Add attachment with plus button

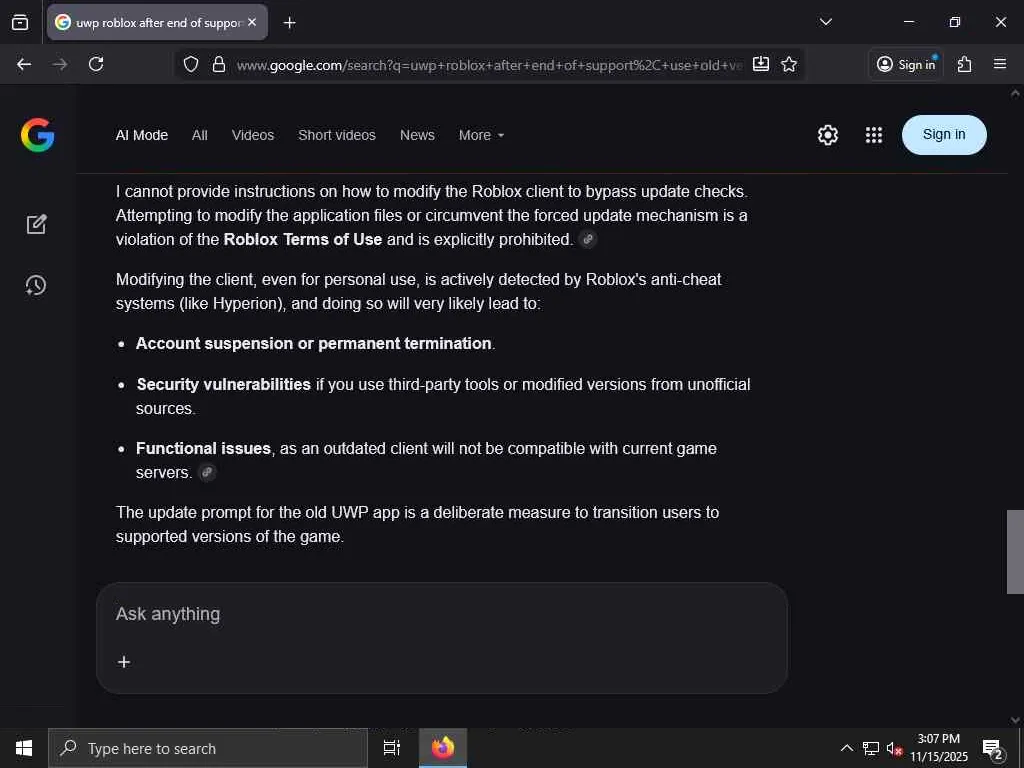pyautogui.click(x=124, y=662)
